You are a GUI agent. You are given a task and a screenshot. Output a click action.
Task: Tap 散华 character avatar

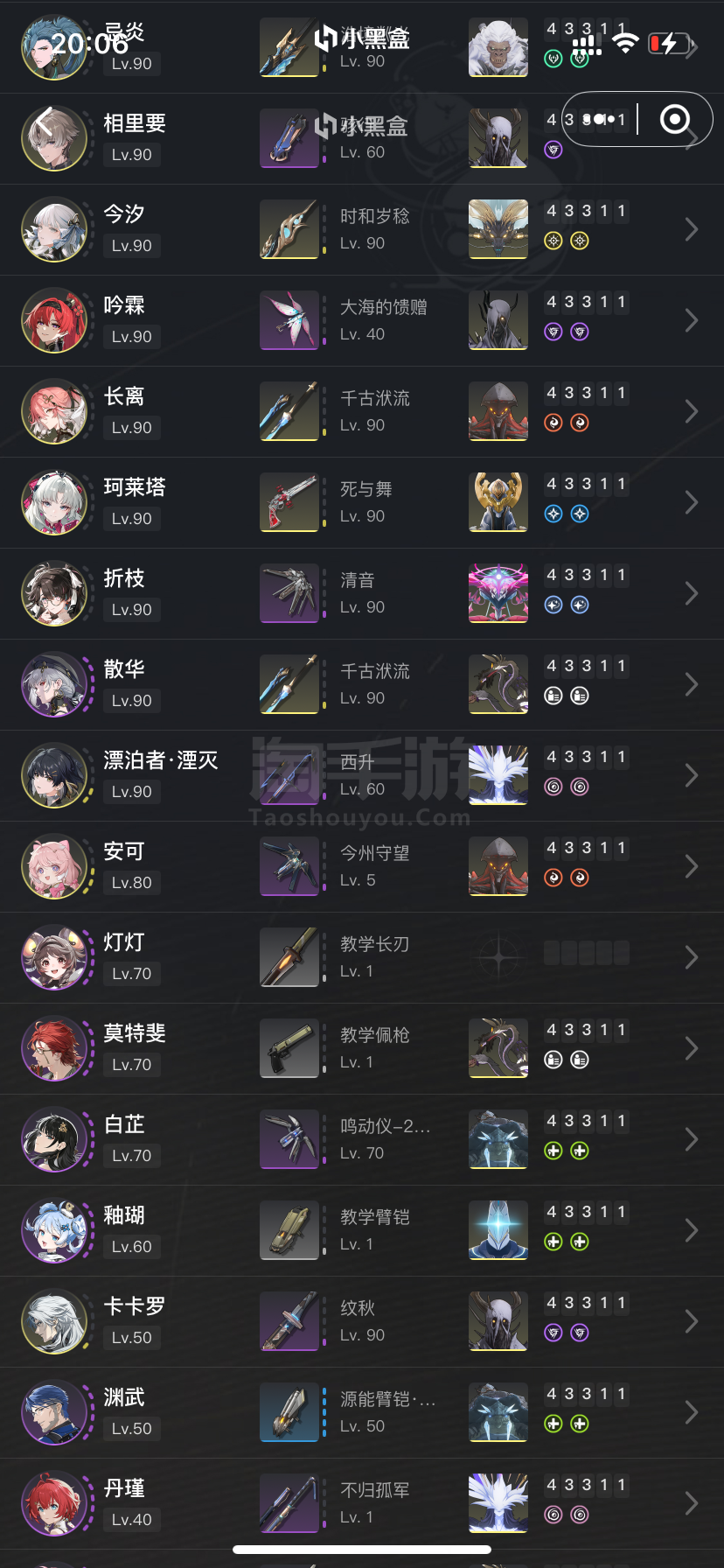tap(54, 684)
